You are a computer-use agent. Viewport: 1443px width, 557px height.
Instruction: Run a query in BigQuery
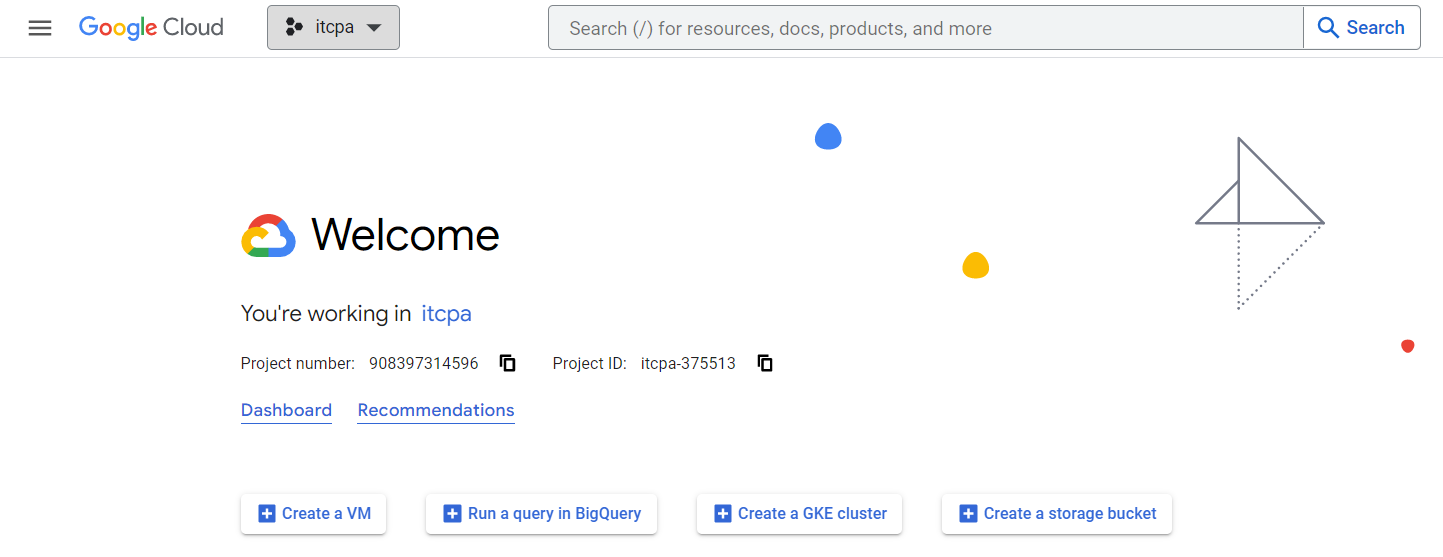541,513
